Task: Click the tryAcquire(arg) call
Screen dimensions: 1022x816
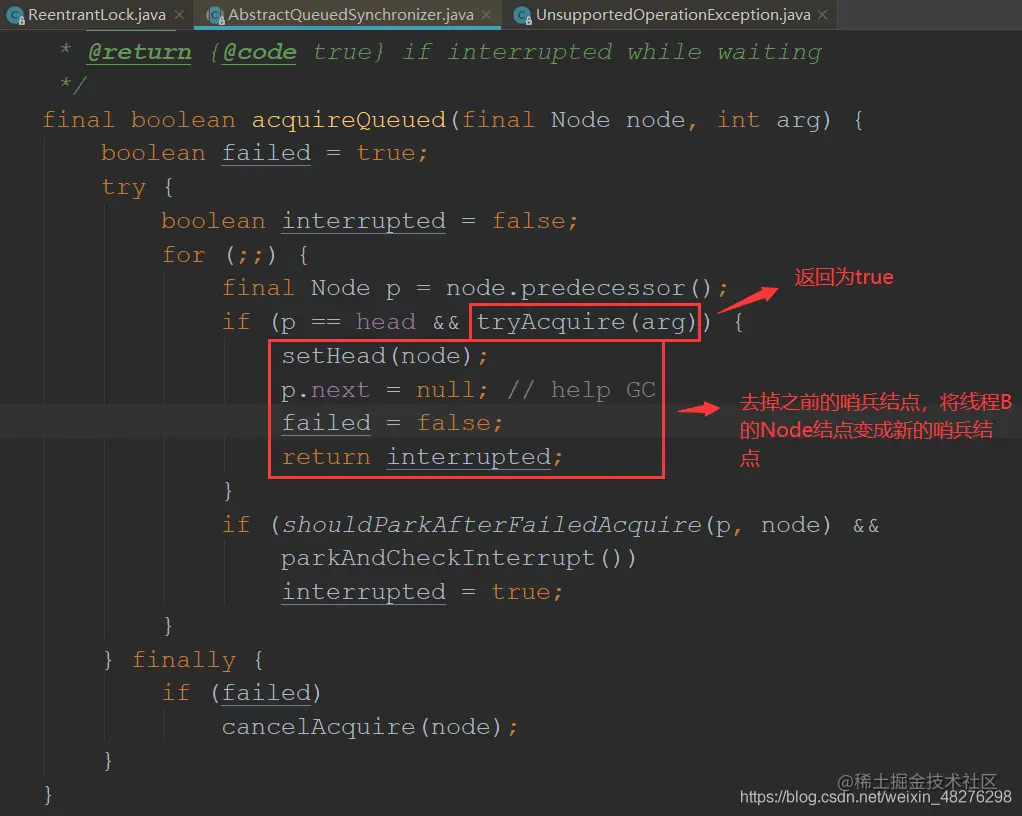Action: 586,322
